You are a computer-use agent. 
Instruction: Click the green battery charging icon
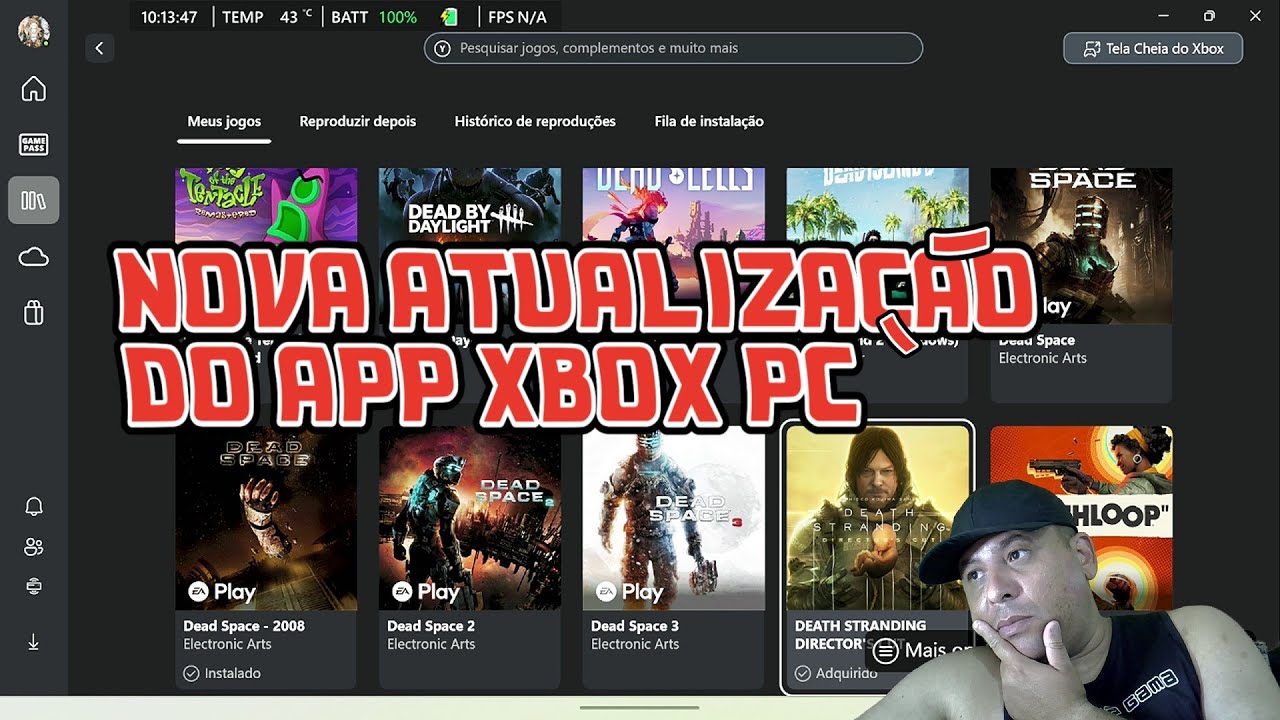(449, 17)
